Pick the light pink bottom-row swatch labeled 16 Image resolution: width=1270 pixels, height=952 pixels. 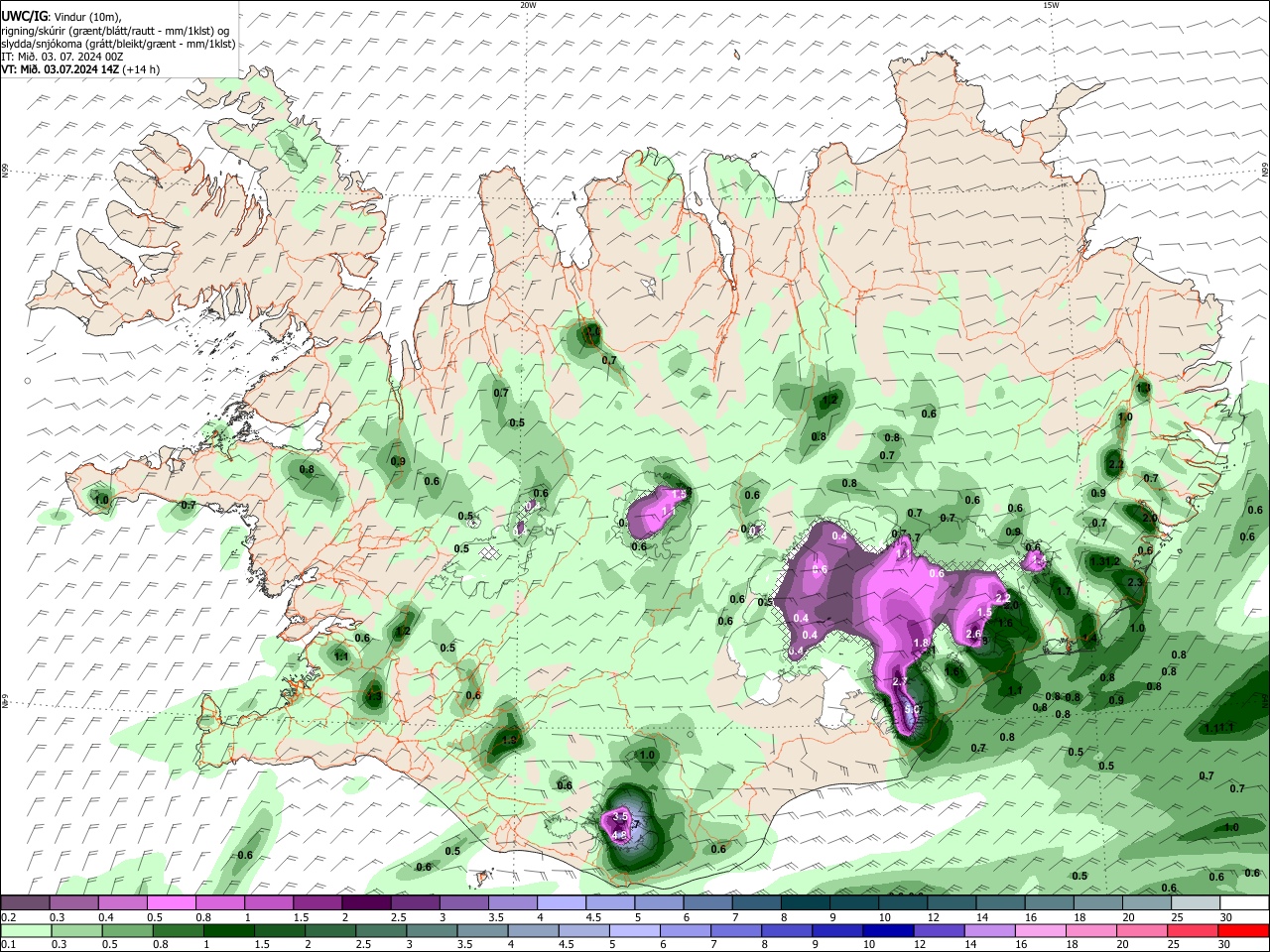(1039, 931)
